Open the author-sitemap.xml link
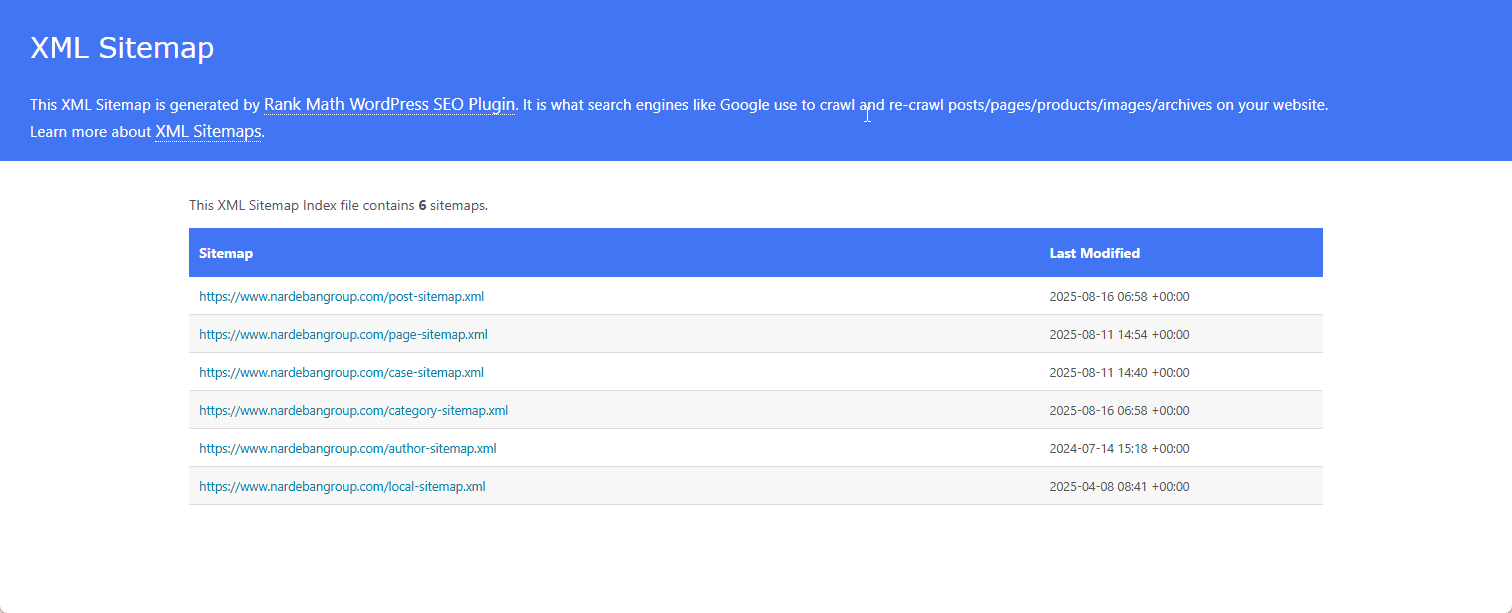Screen dimensions: 1512x613 click(347, 449)
